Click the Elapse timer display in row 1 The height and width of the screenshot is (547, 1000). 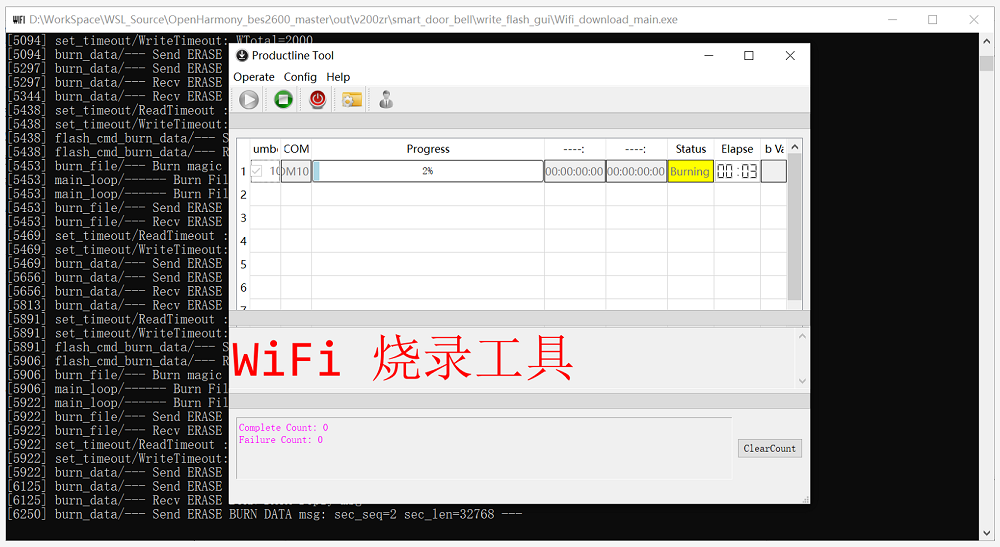pyautogui.click(x=737, y=172)
